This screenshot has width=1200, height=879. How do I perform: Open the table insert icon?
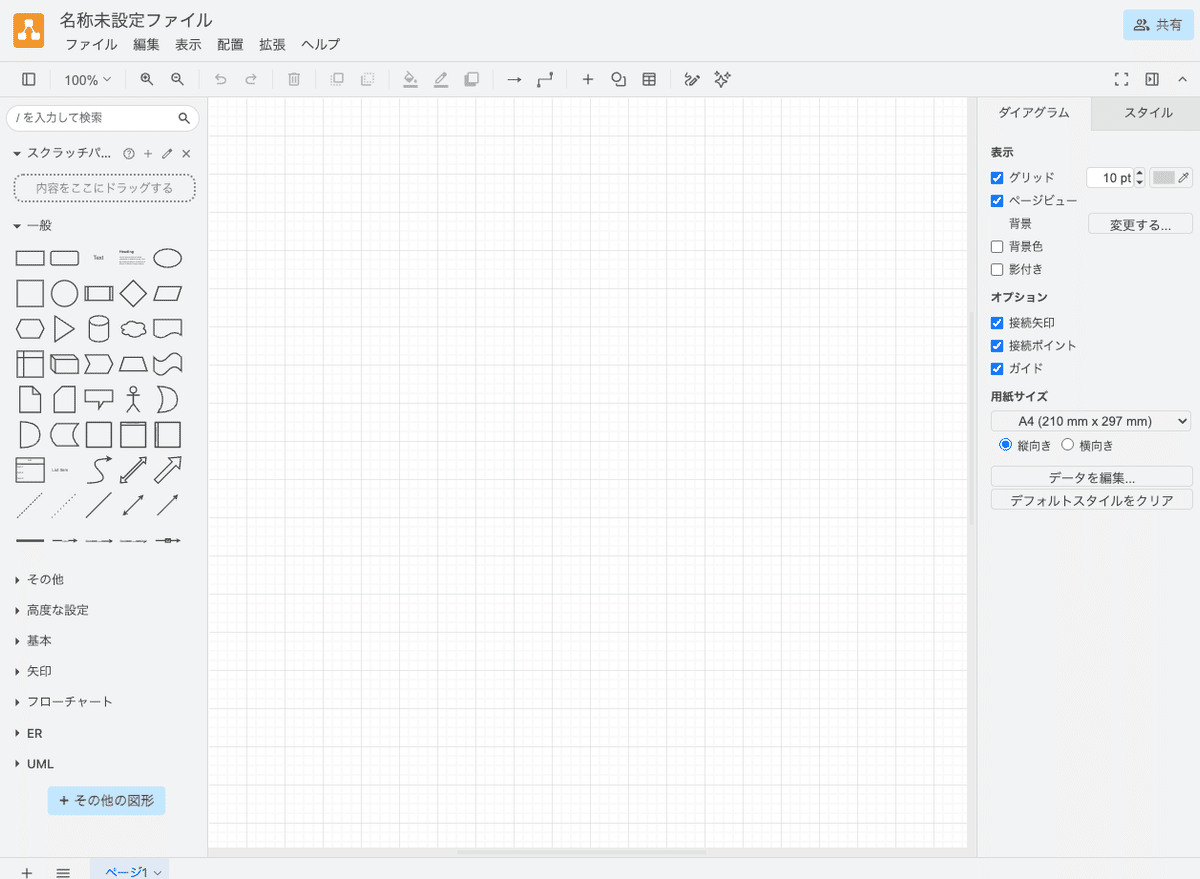coord(649,79)
